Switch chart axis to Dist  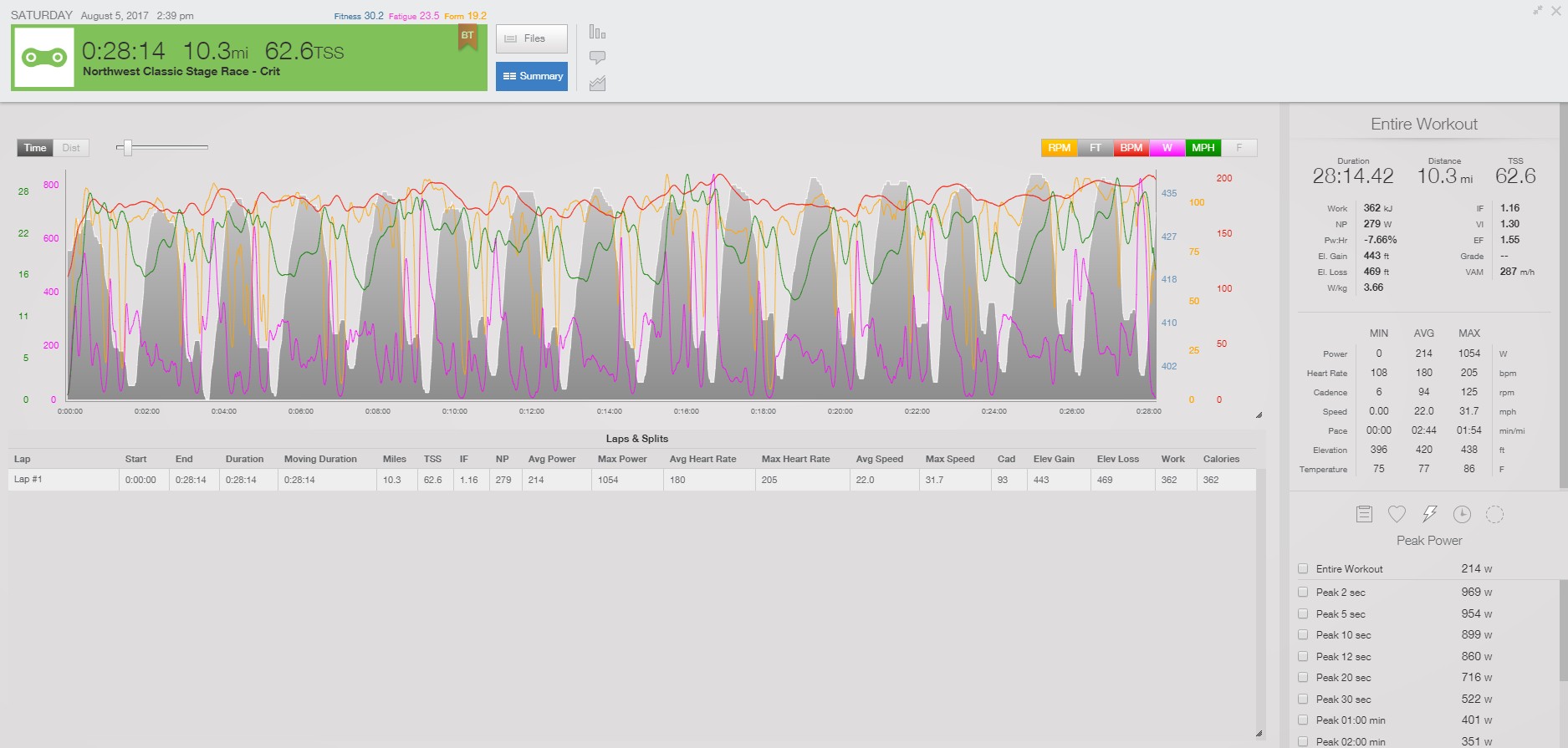(x=71, y=148)
